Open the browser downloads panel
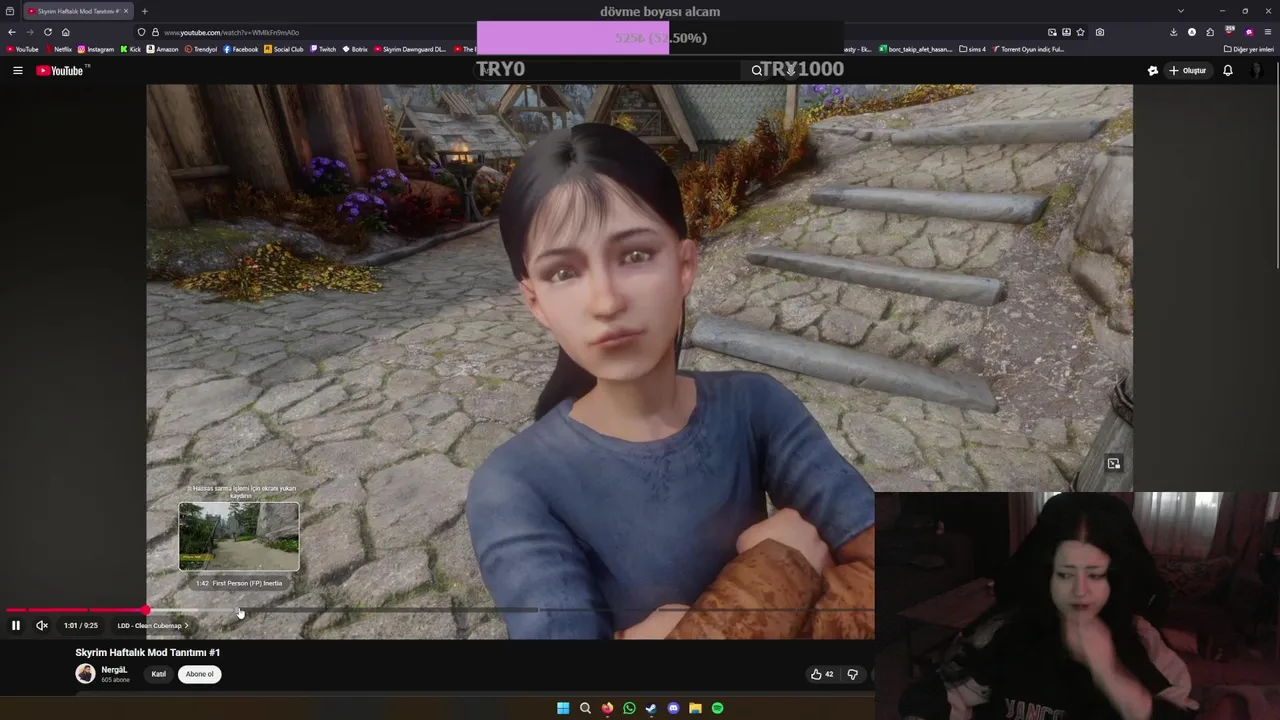 click(x=1173, y=32)
